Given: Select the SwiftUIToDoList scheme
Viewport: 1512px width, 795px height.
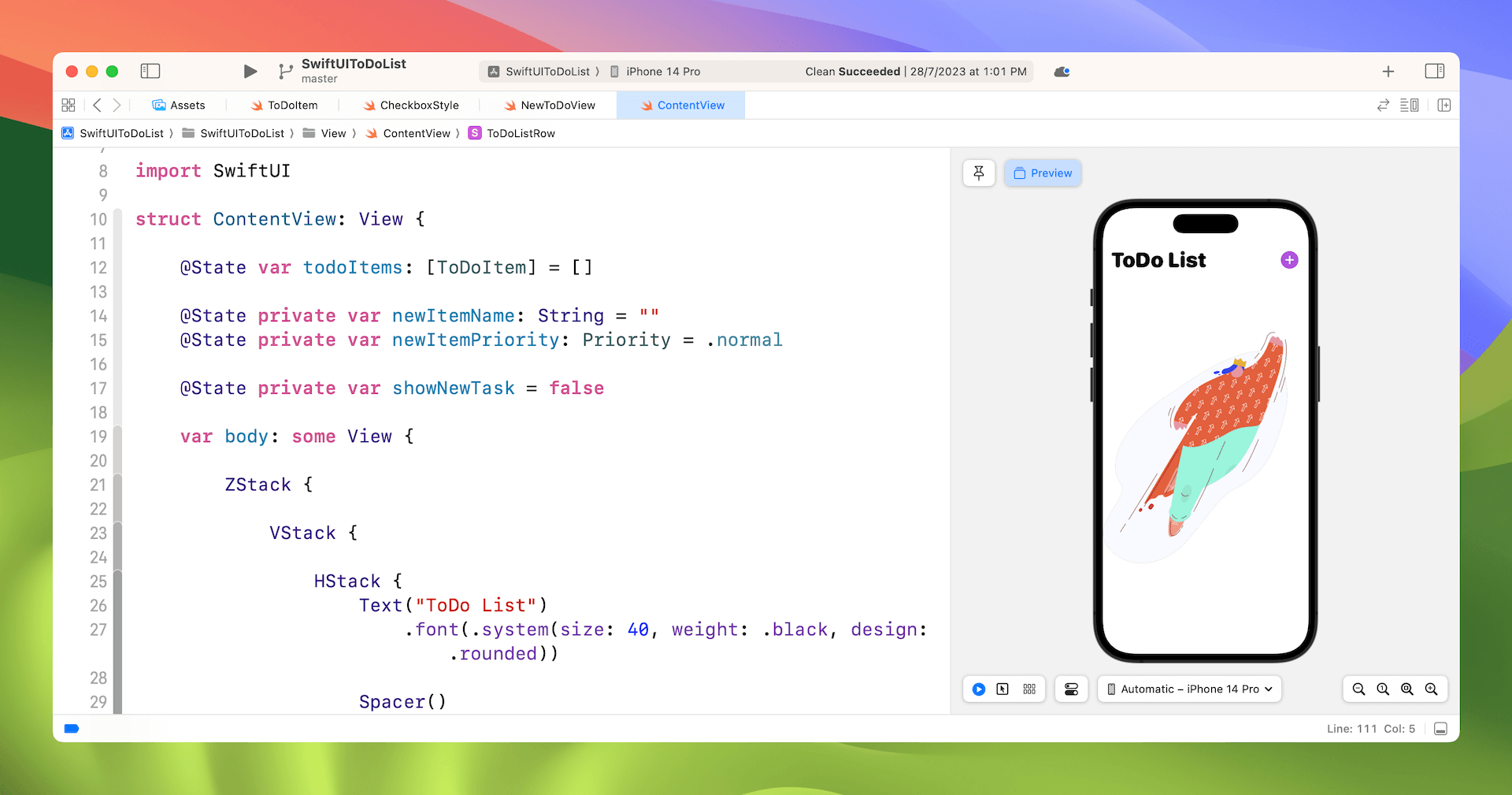Looking at the screenshot, I should pos(539,72).
